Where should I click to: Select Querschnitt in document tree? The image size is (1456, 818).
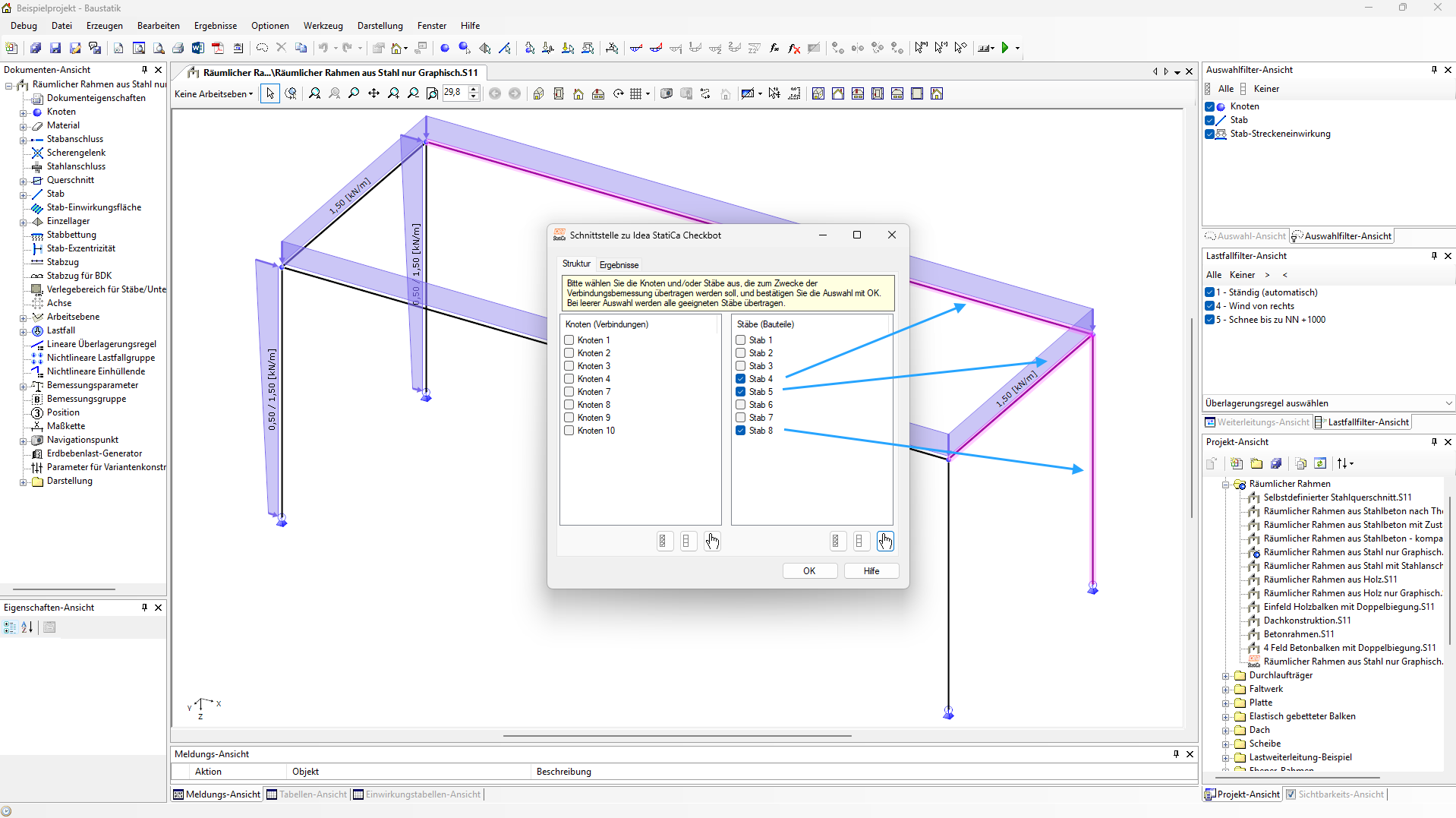point(71,180)
